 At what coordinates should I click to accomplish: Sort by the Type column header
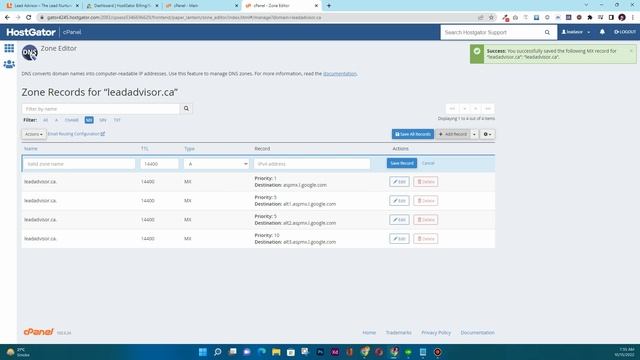click(189, 149)
